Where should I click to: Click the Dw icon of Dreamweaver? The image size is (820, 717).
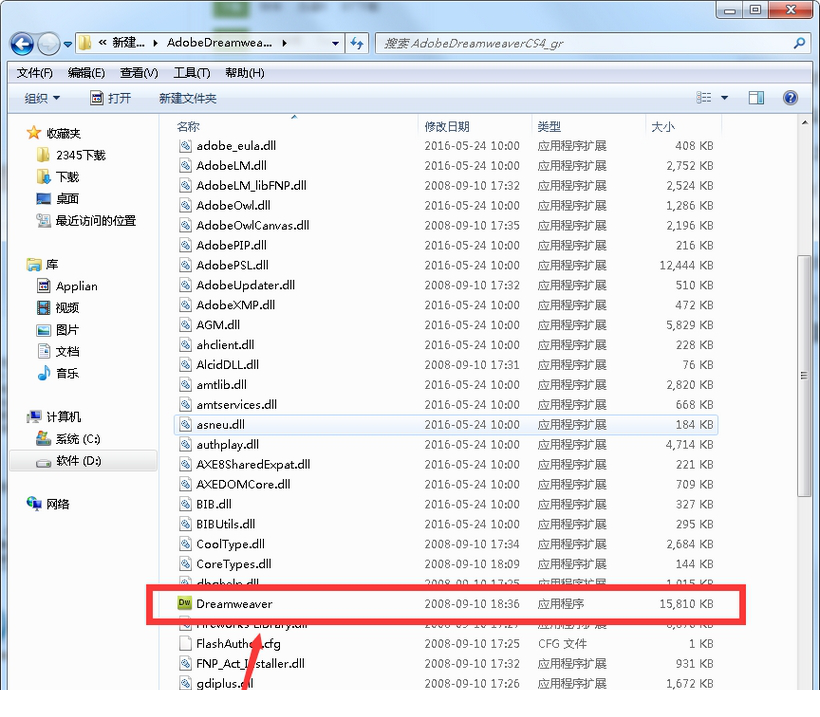pos(184,603)
